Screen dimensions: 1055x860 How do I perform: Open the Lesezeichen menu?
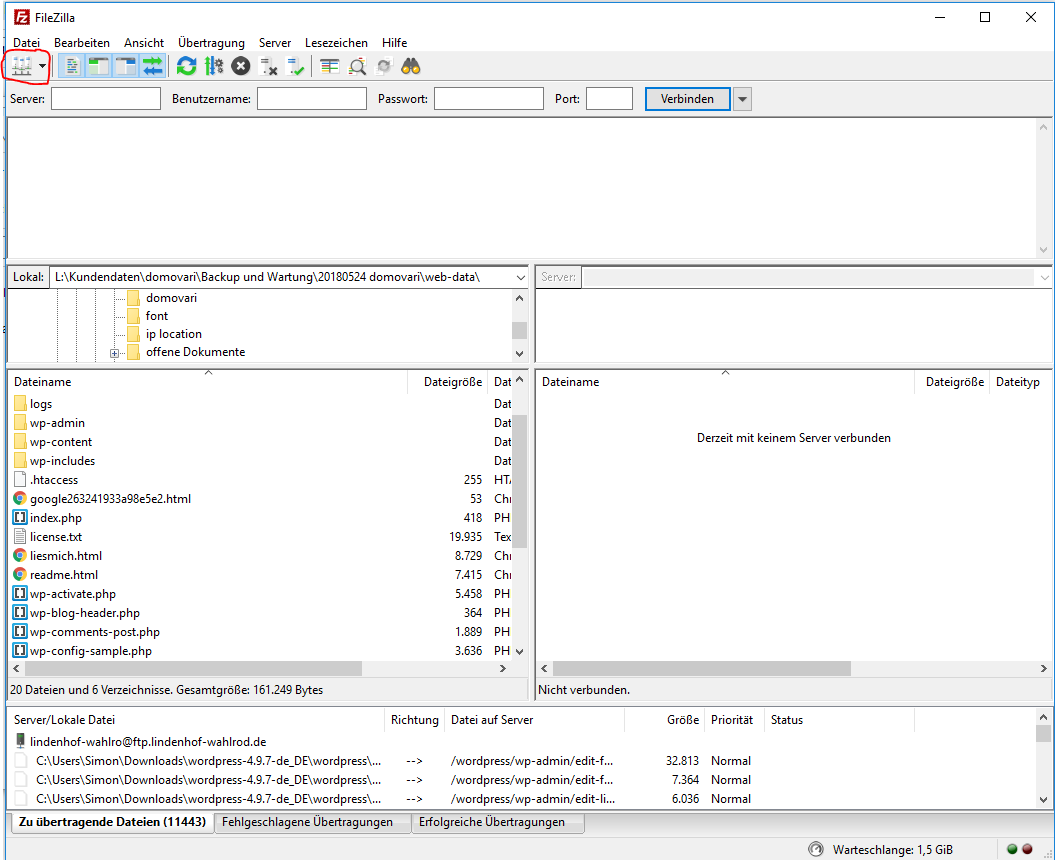pyautogui.click(x=336, y=42)
